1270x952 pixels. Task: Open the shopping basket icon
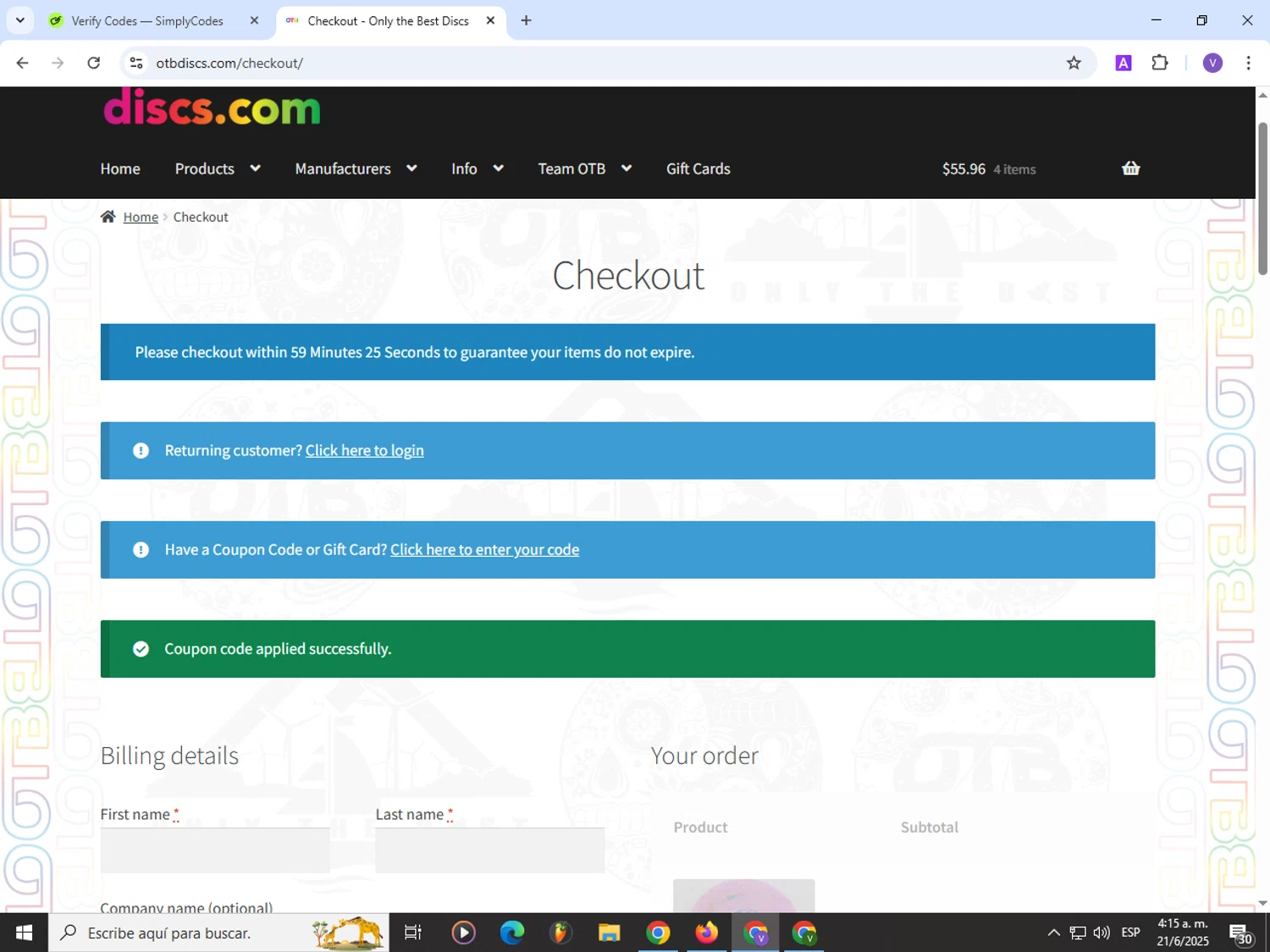point(1130,168)
